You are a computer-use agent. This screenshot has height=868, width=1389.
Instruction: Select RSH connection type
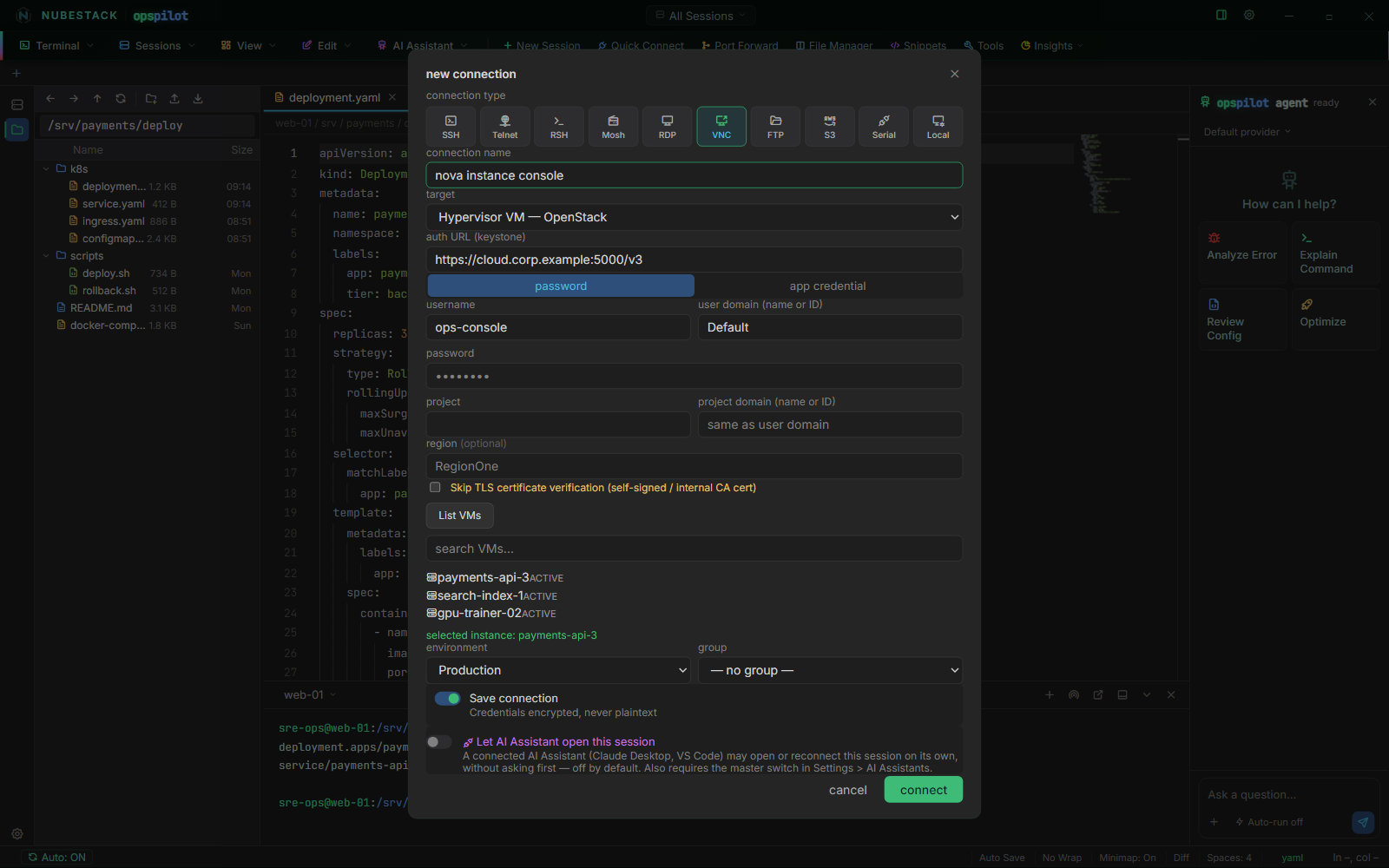[x=559, y=127]
